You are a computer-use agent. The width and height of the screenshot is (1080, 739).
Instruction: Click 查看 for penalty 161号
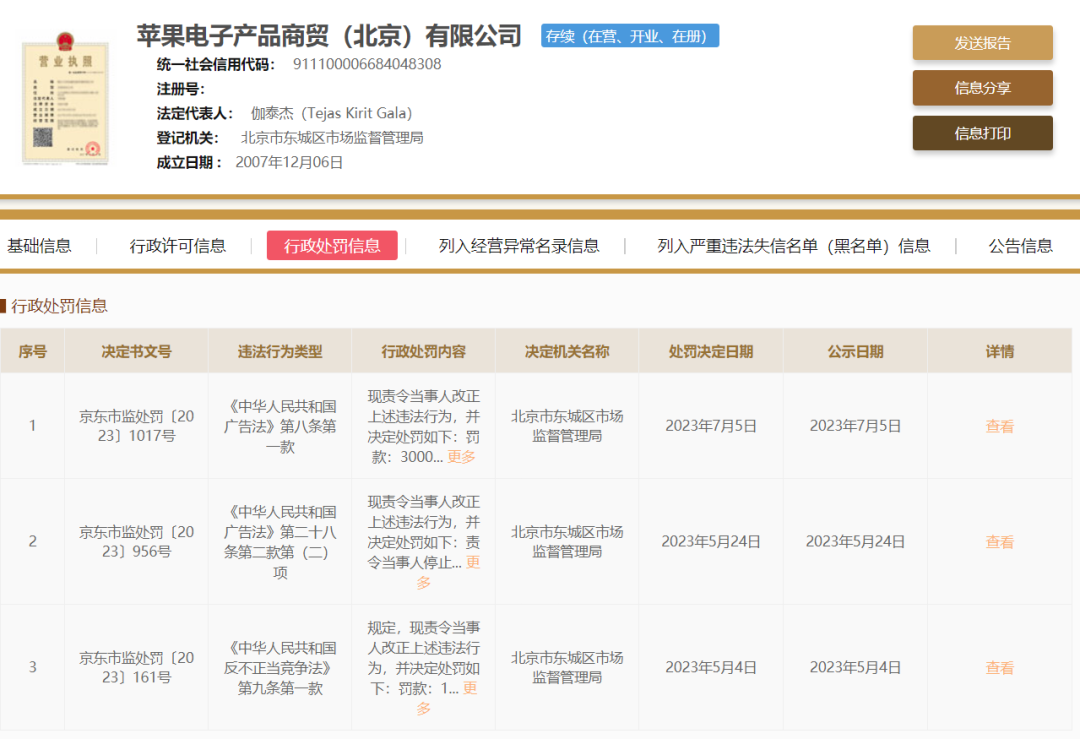(999, 667)
